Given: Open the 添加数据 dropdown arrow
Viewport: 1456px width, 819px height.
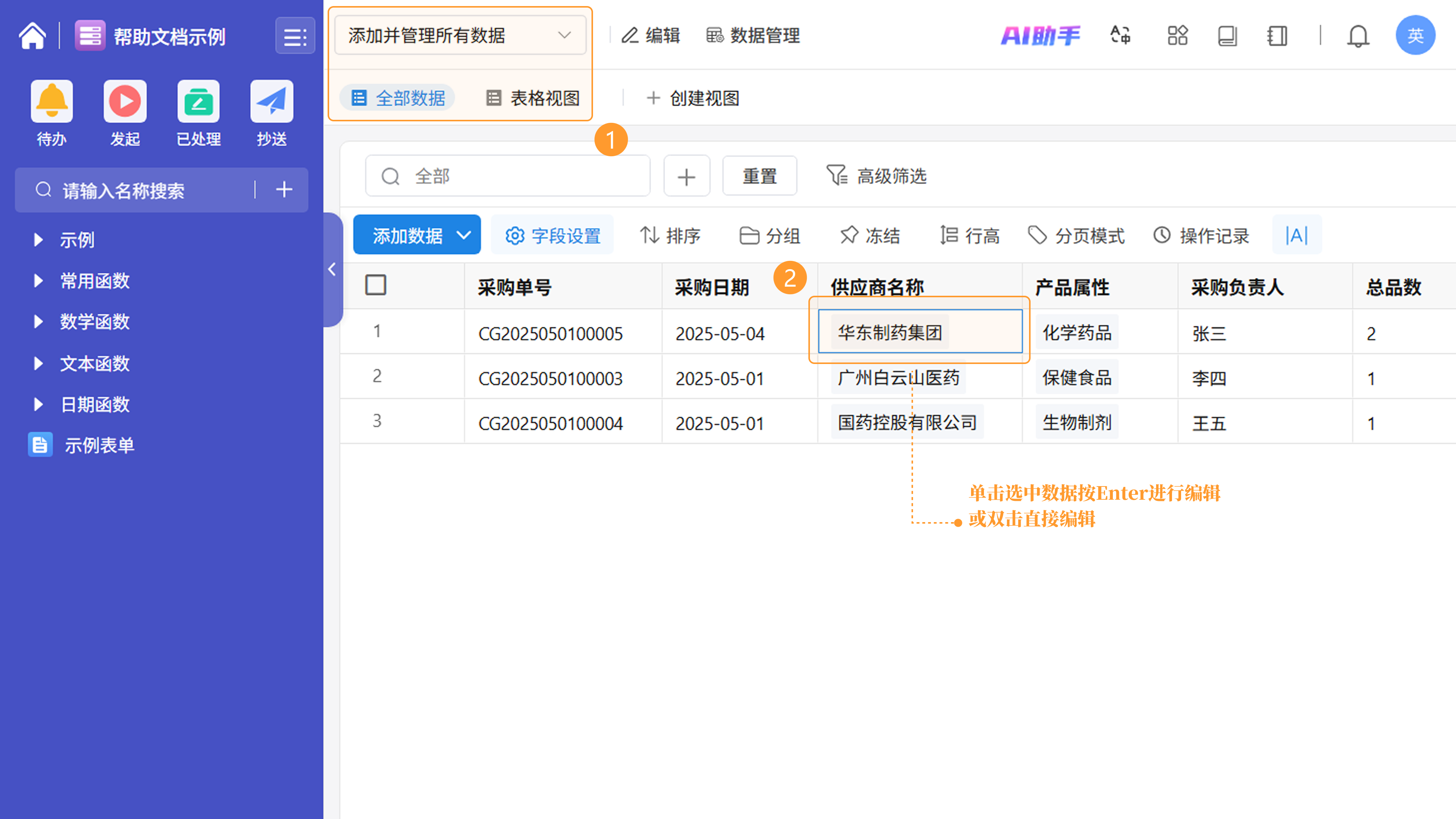Looking at the screenshot, I should [x=463, y=235].
